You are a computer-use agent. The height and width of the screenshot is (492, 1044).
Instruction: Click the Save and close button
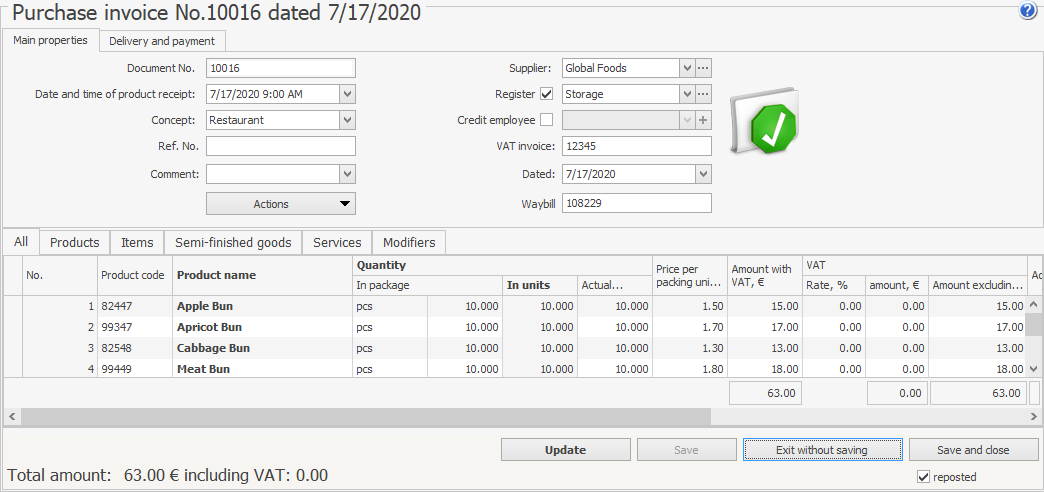click(x=973, y=450)
